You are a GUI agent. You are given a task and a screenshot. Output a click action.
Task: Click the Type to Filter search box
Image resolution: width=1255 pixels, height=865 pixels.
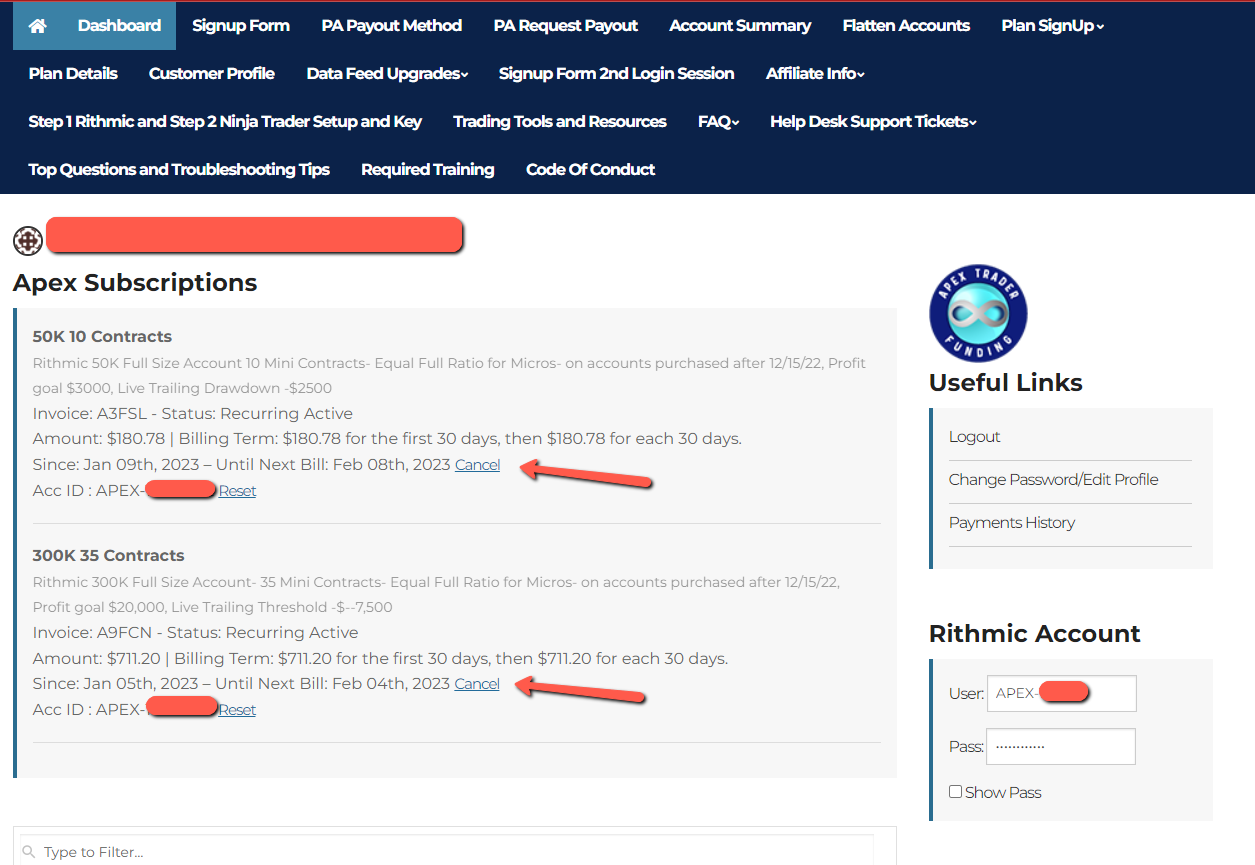(x=447, y=852)
